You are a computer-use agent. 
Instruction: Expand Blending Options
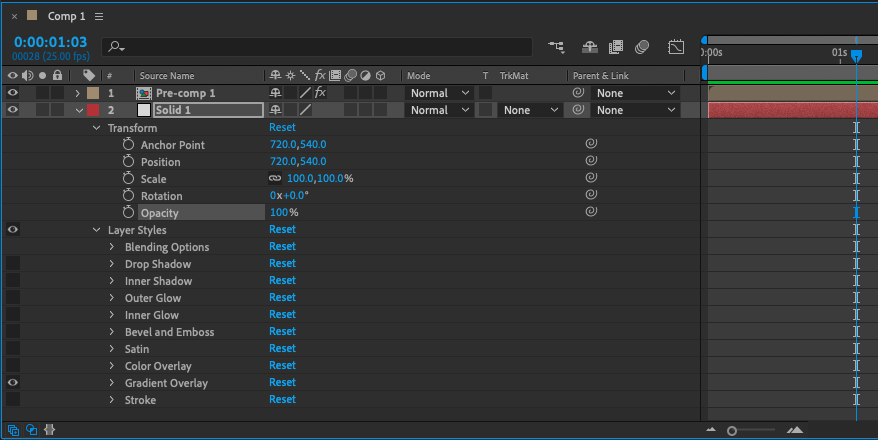111,247
